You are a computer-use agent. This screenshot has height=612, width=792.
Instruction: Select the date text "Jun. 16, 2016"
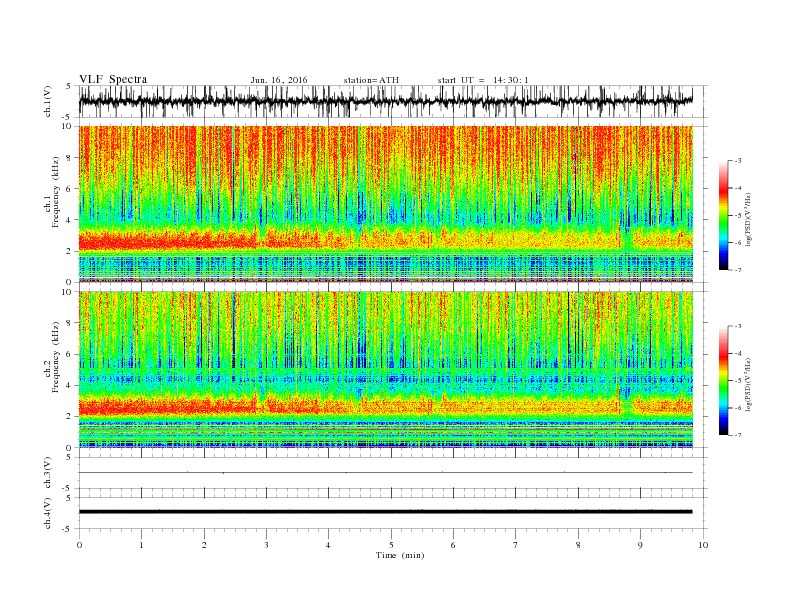pyautogui.click(x=279, y=80)
